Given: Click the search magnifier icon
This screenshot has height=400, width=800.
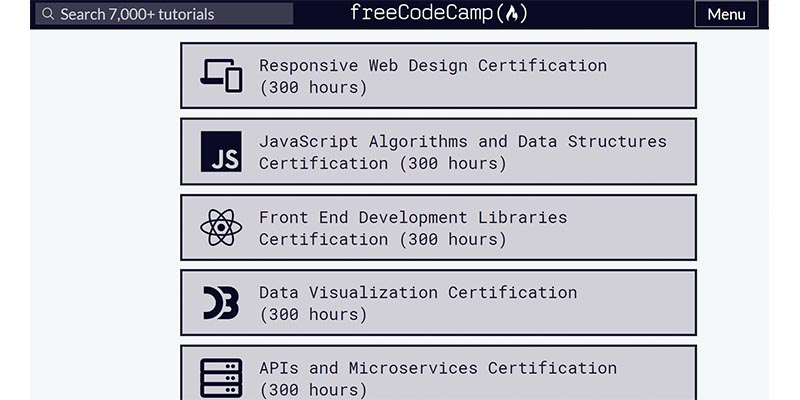Looking at the screenshot, I should point(48,14).
